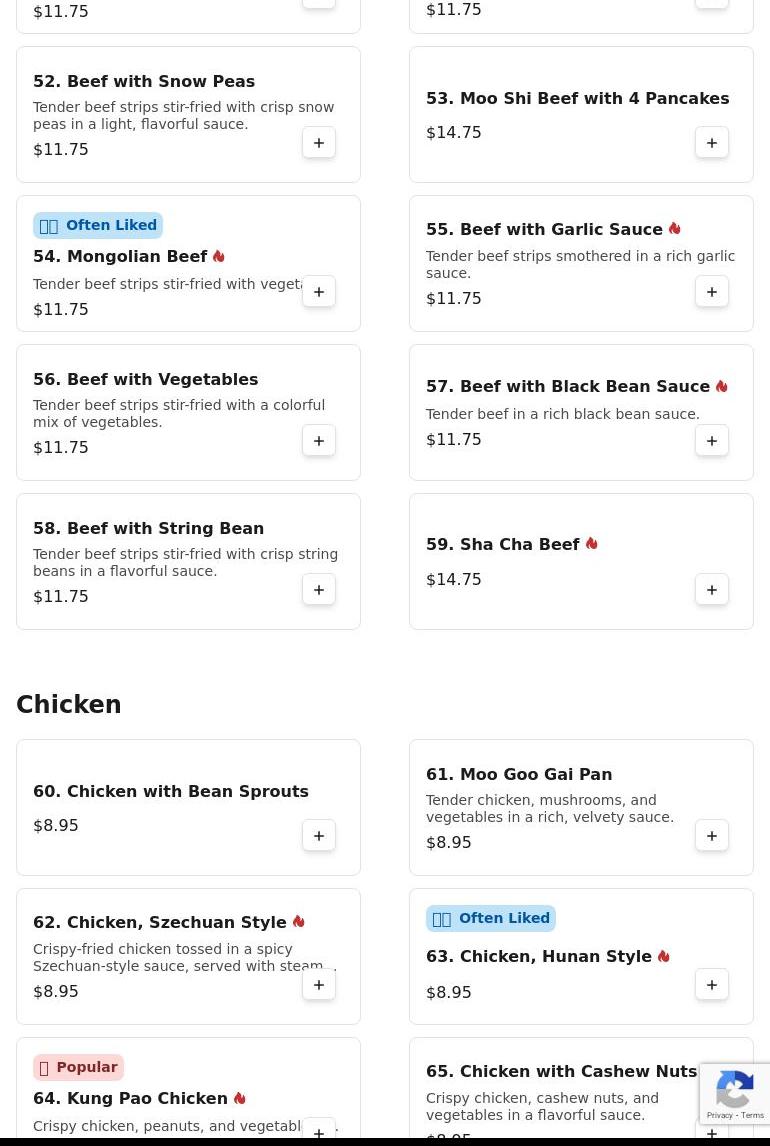This screenshot has width=770, height=1146.
Task: Add Chicken, Hunan Style to order
Action: (712, 985)
